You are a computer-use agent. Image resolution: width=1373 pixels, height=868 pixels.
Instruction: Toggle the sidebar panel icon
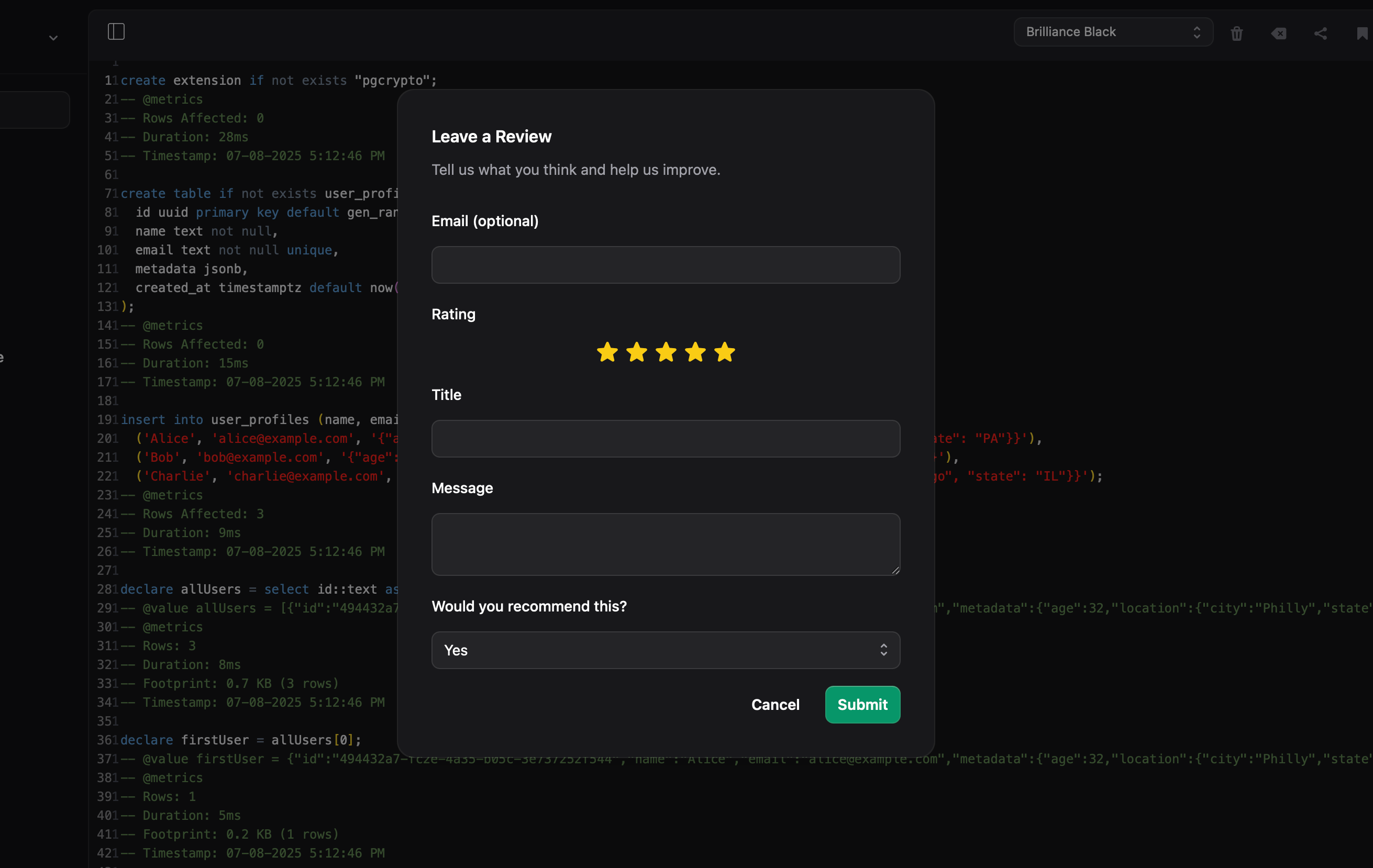[116, 32]
